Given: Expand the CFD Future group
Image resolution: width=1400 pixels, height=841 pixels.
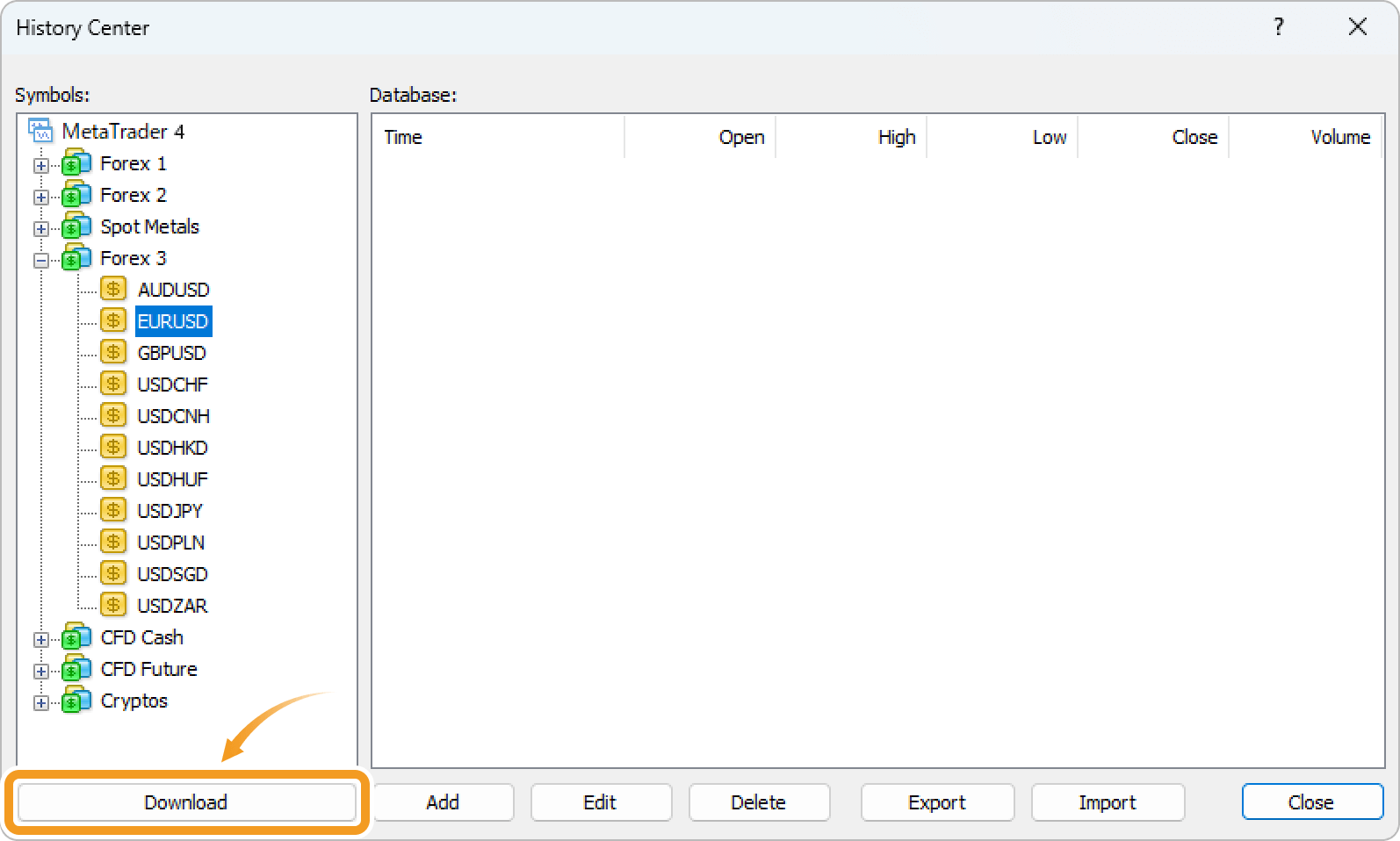Looking at the screenshot, I should pyautogui.click(x=41, y=671).
